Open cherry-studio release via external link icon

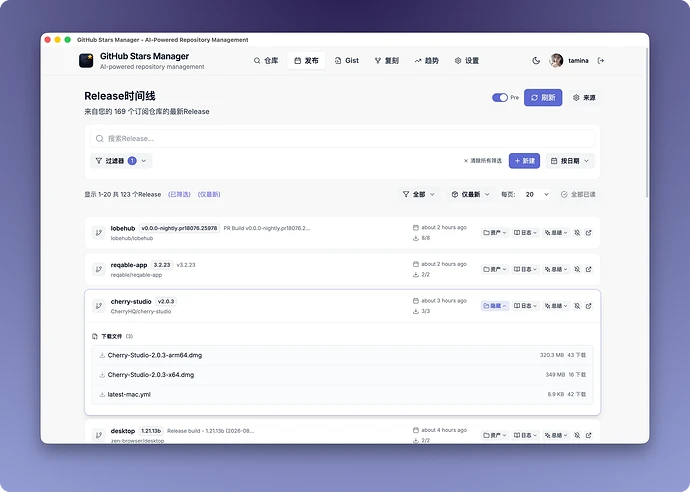click(x=588, y=305)
